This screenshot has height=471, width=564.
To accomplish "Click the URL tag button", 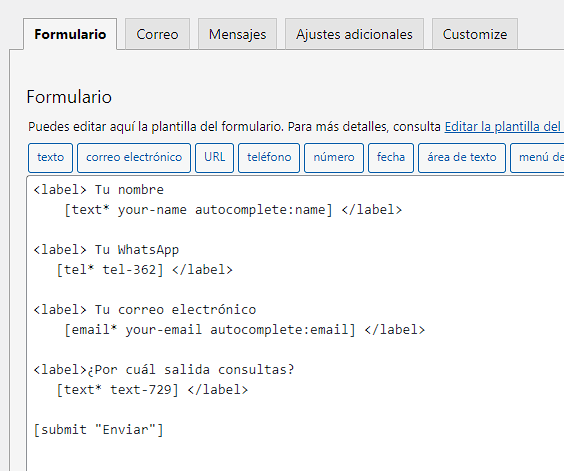I will coord(214,158).
